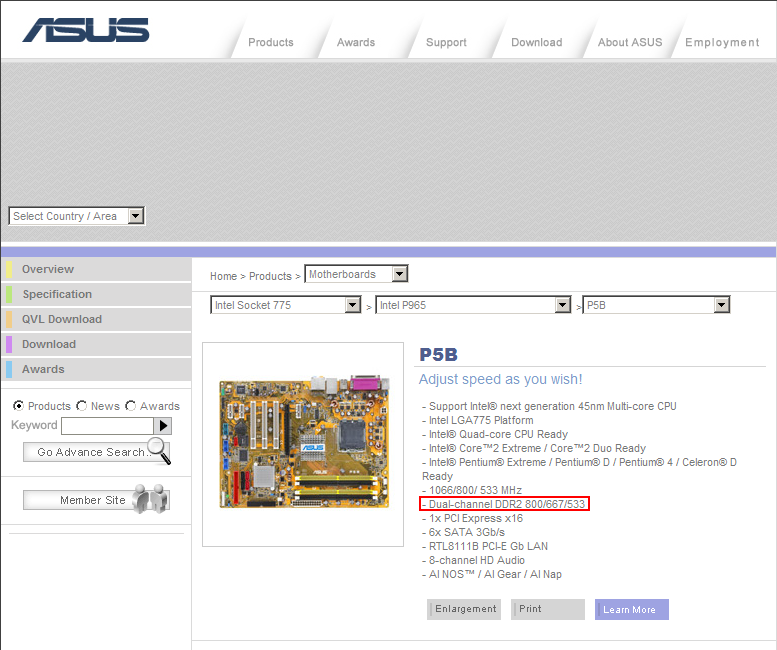Click the P5B motherboard thumbnail image
Viewport: 777px width, 650px height.
tap(304, 442)
